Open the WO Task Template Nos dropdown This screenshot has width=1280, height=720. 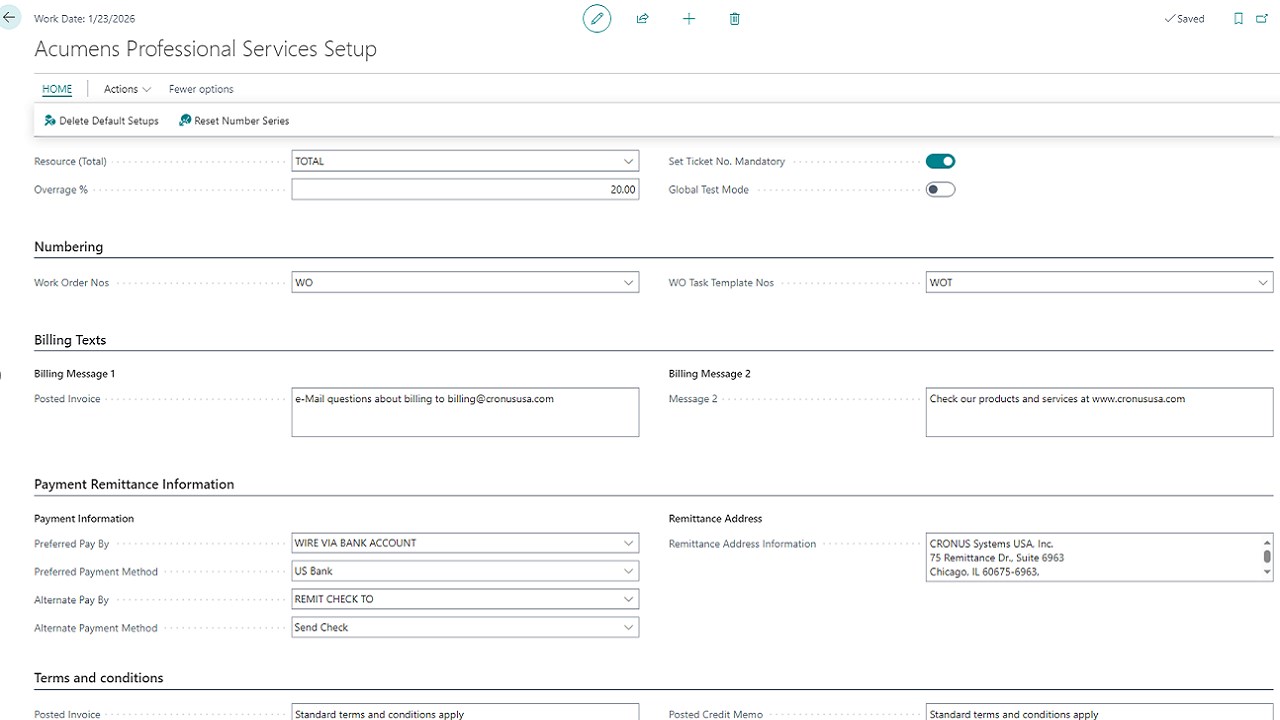pos(1263,282)
